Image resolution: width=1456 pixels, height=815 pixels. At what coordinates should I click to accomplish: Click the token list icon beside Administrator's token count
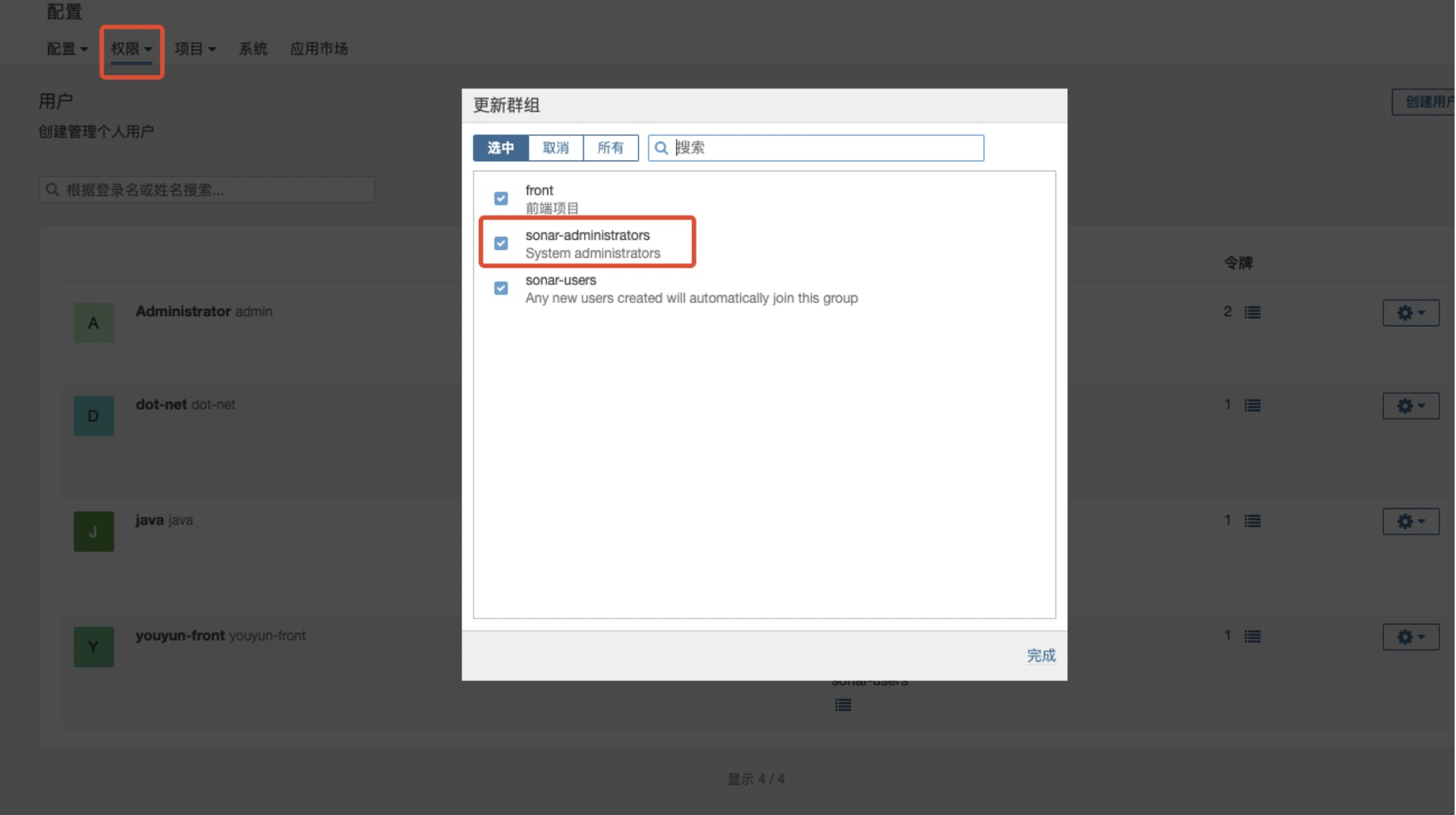tap(1251, 312)
